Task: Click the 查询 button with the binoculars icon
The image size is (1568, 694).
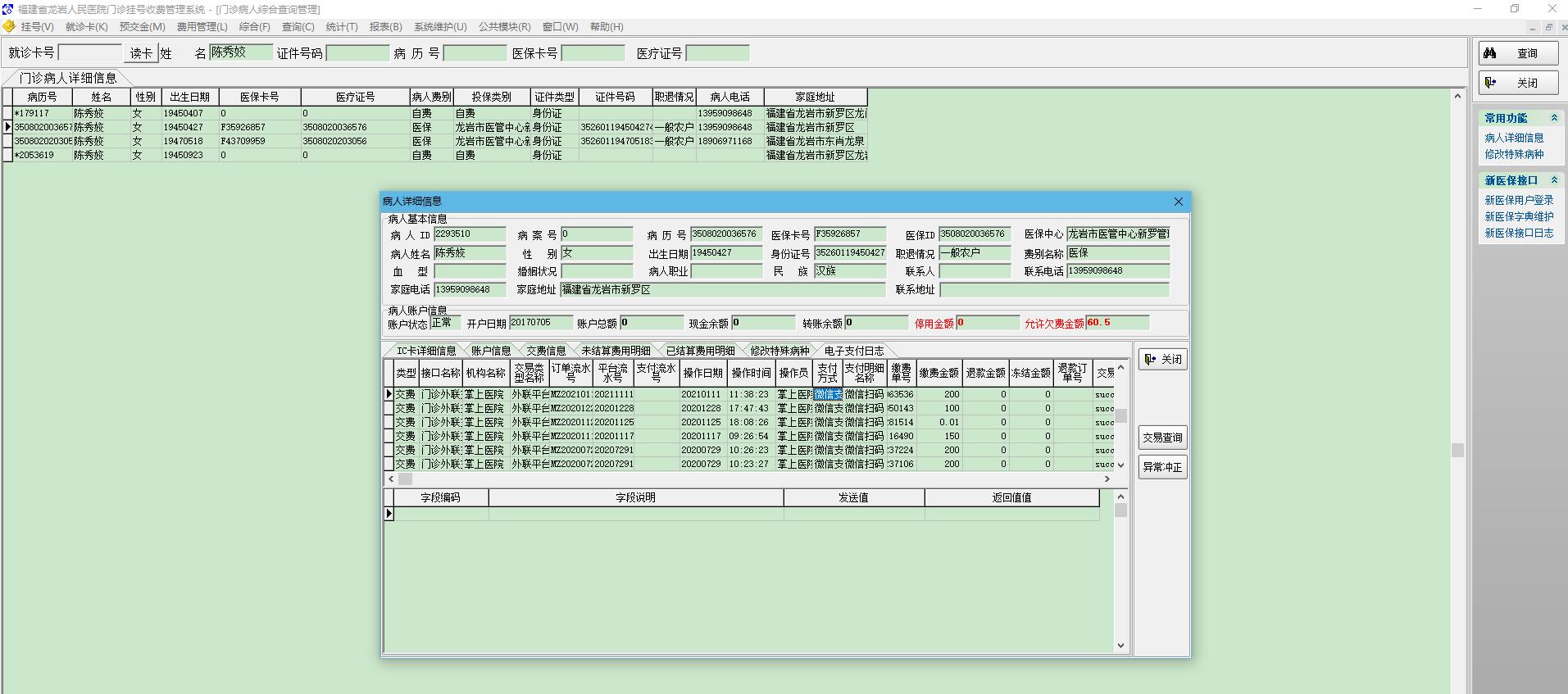Action: tap(1518, 53)
